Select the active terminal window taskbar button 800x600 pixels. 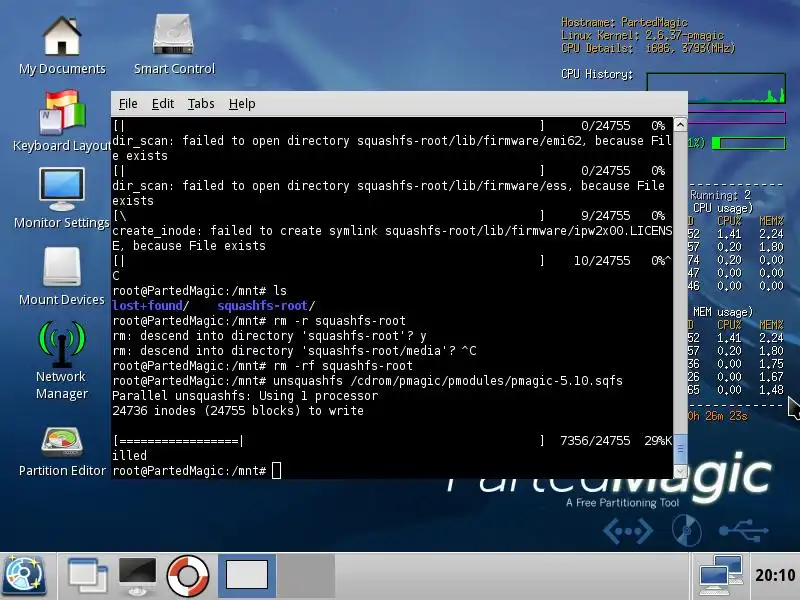point(247,576)
